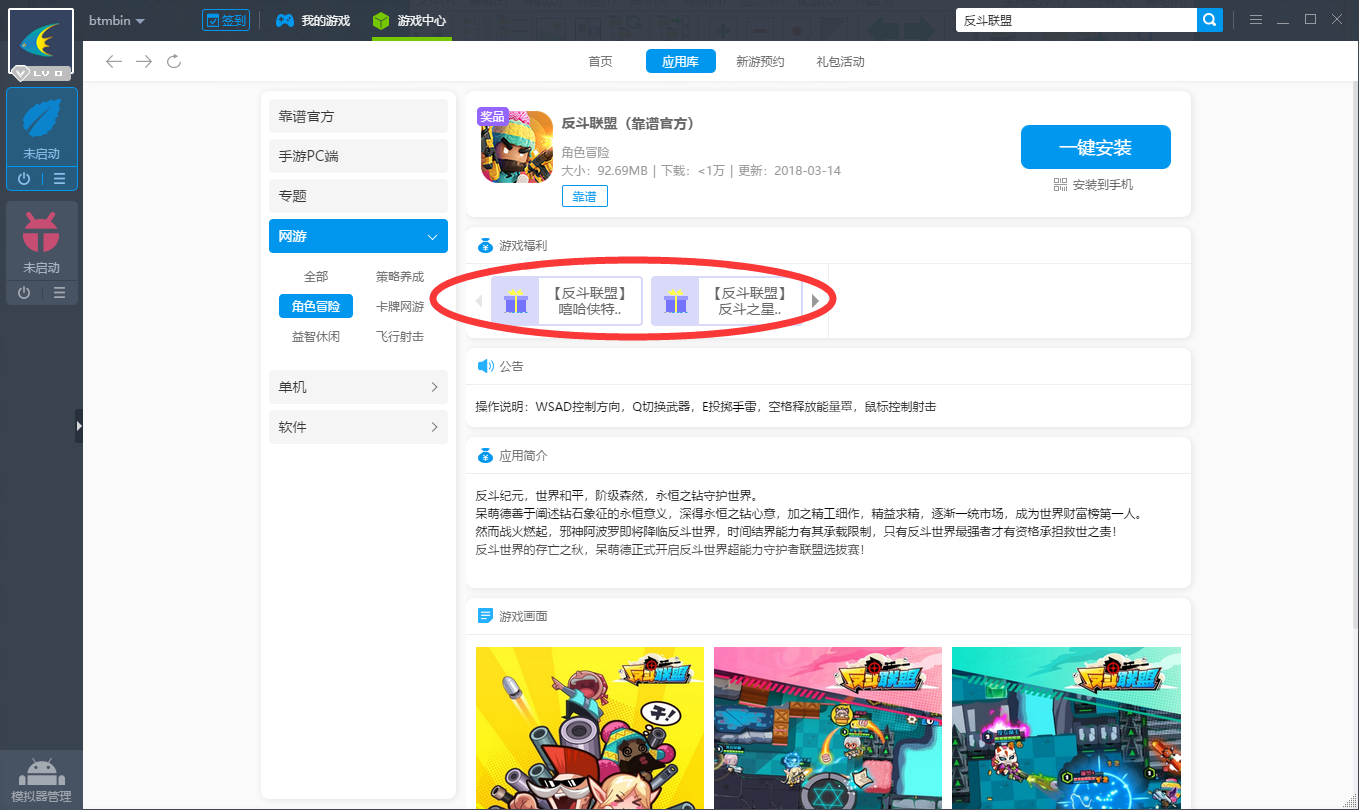Click the 靠谱 tag button
Image resolution: width=1359 pixels, height=810 pixels.
584,197
